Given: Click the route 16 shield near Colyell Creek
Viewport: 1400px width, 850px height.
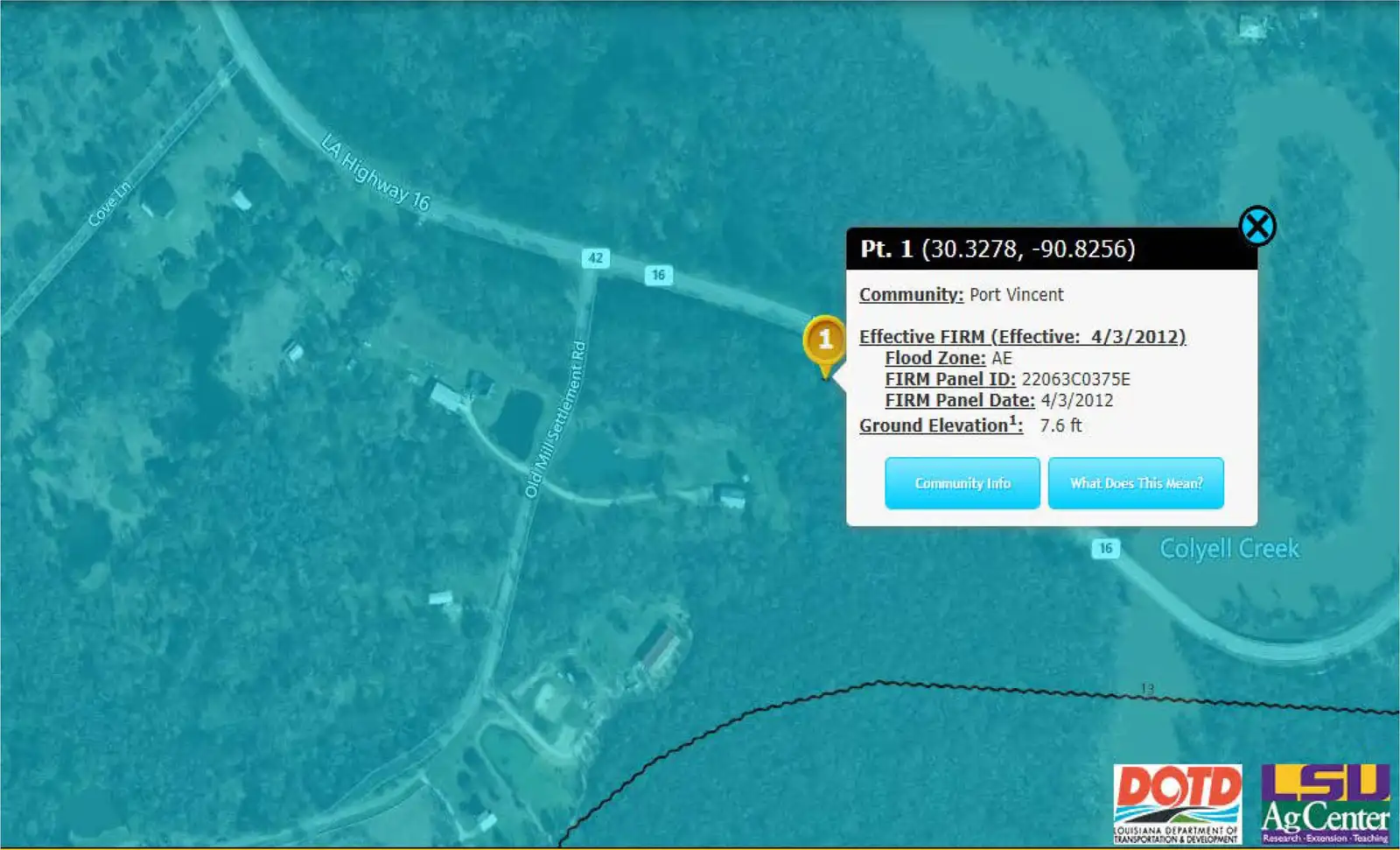Looking at the screenshot, I should click(1105, 549).
